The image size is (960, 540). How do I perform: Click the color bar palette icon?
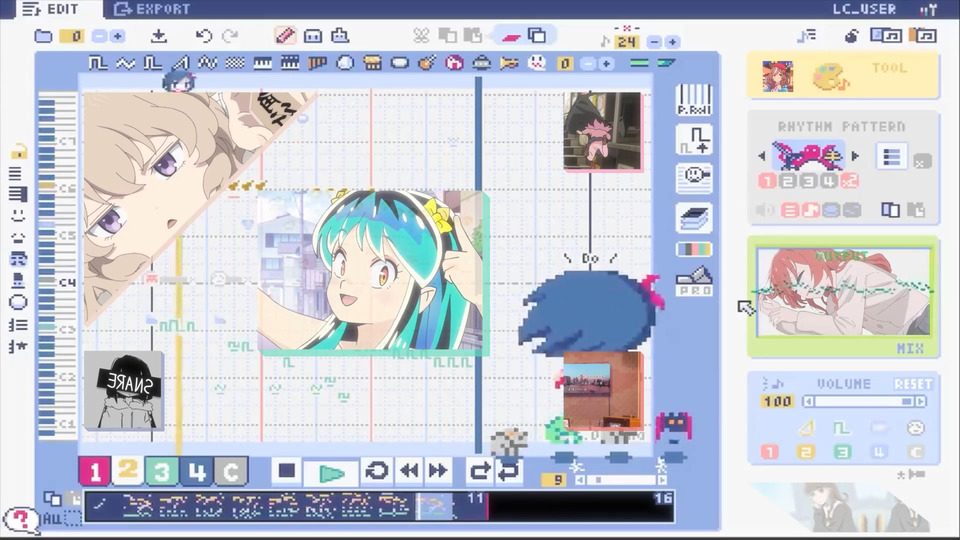click(x=694, y=249)
